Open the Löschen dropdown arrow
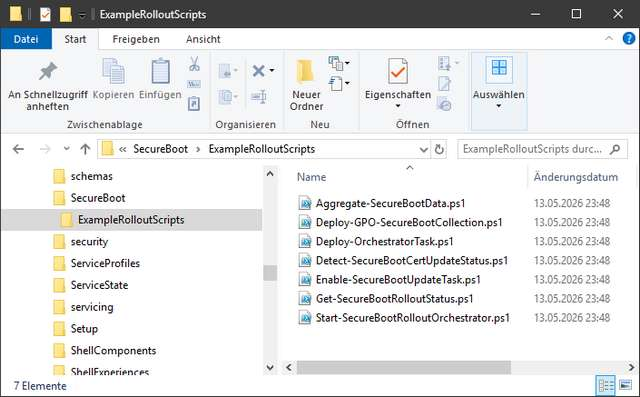The width and height of the screenshot is (640, 397). 272,71
